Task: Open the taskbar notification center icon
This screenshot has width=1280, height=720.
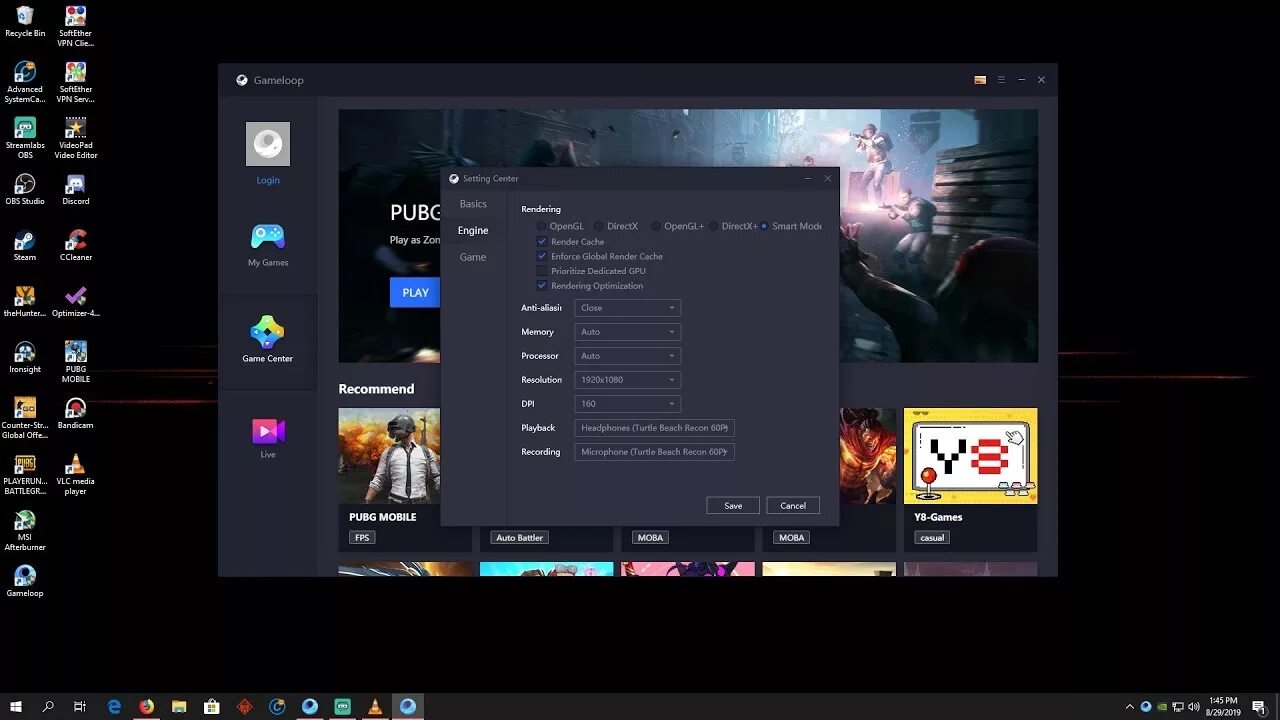Action: coord(1259,706)
